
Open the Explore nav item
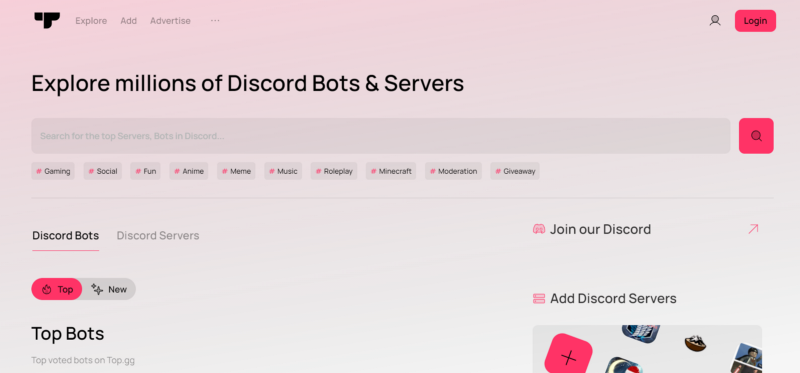tap(91, 21)
